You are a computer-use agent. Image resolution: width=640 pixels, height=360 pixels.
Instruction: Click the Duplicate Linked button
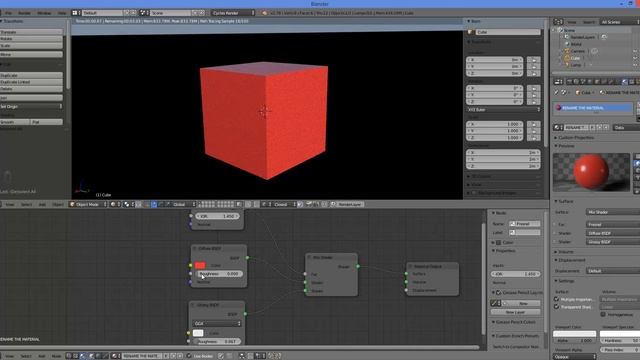tap(31, 82)
